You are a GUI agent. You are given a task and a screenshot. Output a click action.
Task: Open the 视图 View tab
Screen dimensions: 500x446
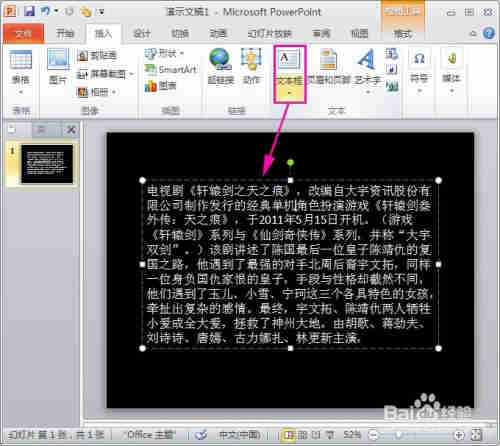point(359,34)
